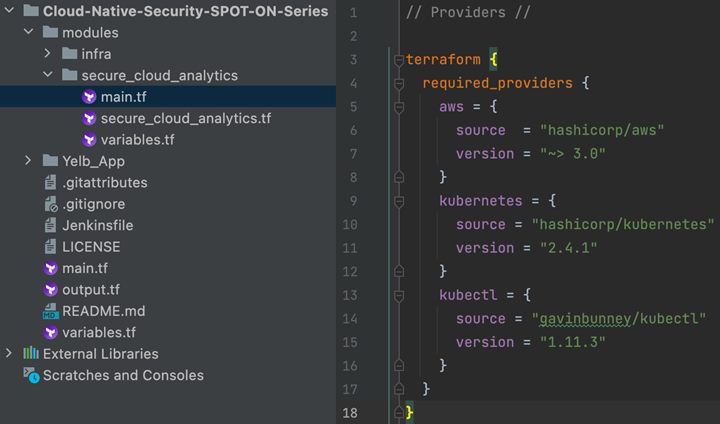Viewport: 720px width, 424px height.
Task: Click the .gitignore file icon
Action: pos(51,204)
